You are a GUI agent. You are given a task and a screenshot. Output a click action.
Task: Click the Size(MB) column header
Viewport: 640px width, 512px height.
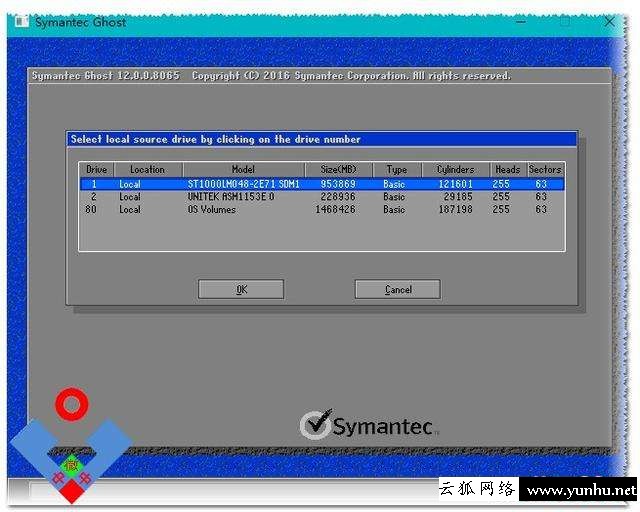tap(338, 169)
